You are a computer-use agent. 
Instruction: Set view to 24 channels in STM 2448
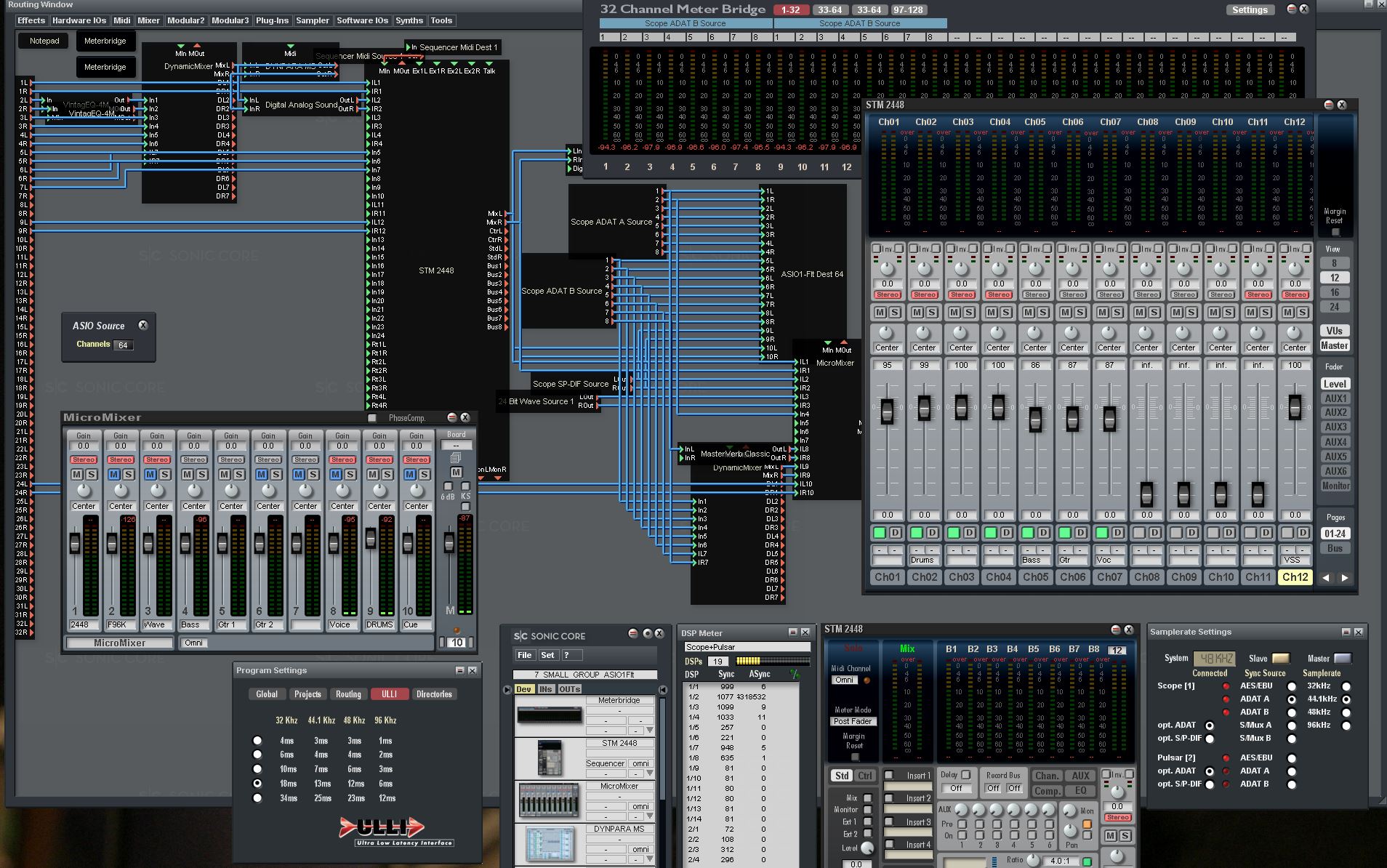coord(1334,307)
